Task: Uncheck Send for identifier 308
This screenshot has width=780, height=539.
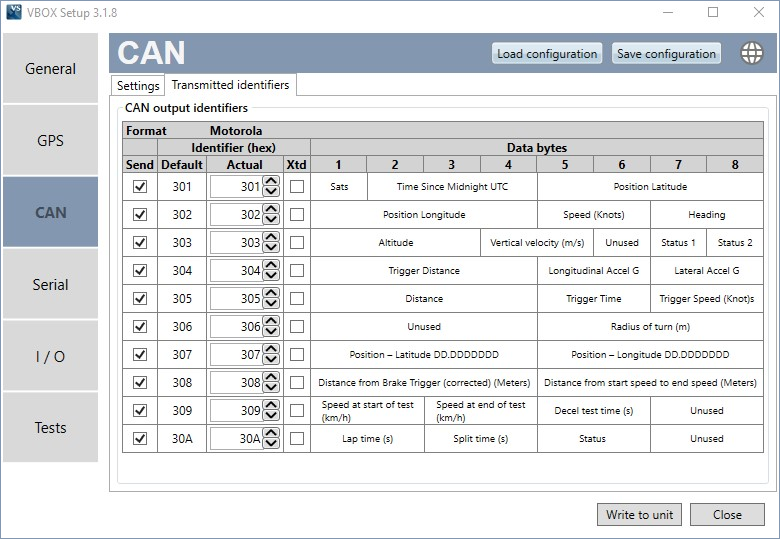Action: pyautogui.click(x=140, y=382)
